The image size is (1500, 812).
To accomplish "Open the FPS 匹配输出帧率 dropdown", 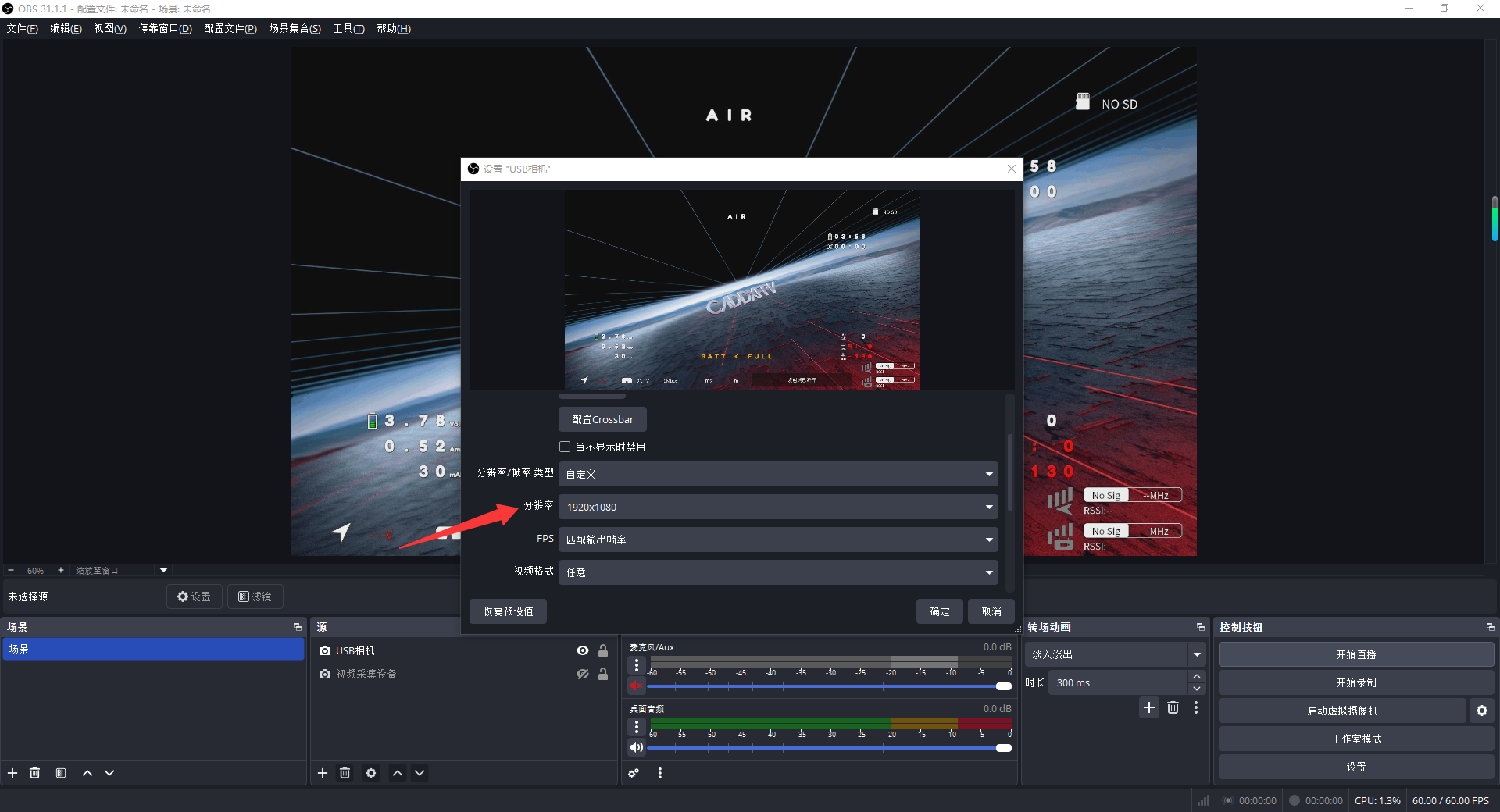I will (x=778, y=540).
